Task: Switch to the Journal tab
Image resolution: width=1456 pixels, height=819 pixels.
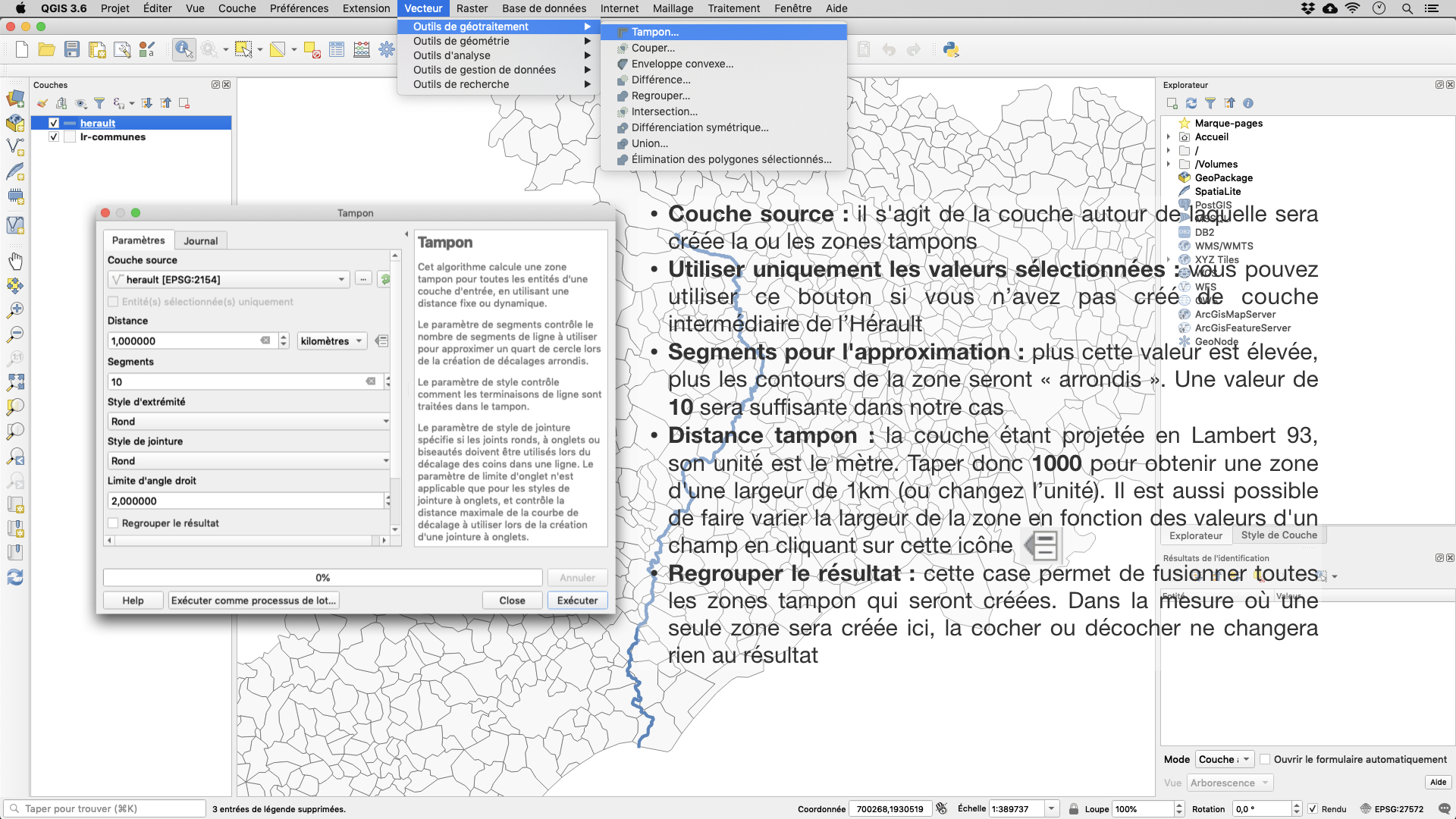Action: point(200,240)
